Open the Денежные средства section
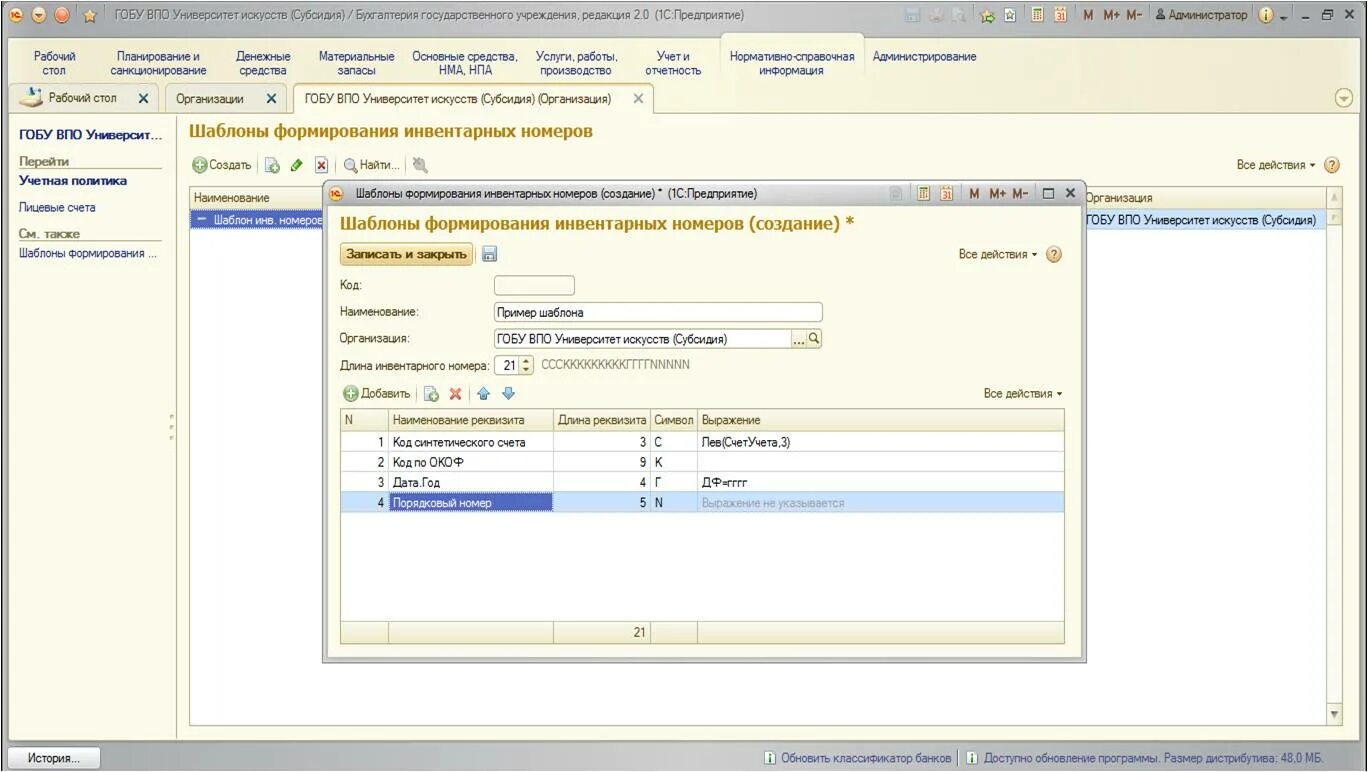This screenshot has height=772, width=1368. [x=263, y=64]
